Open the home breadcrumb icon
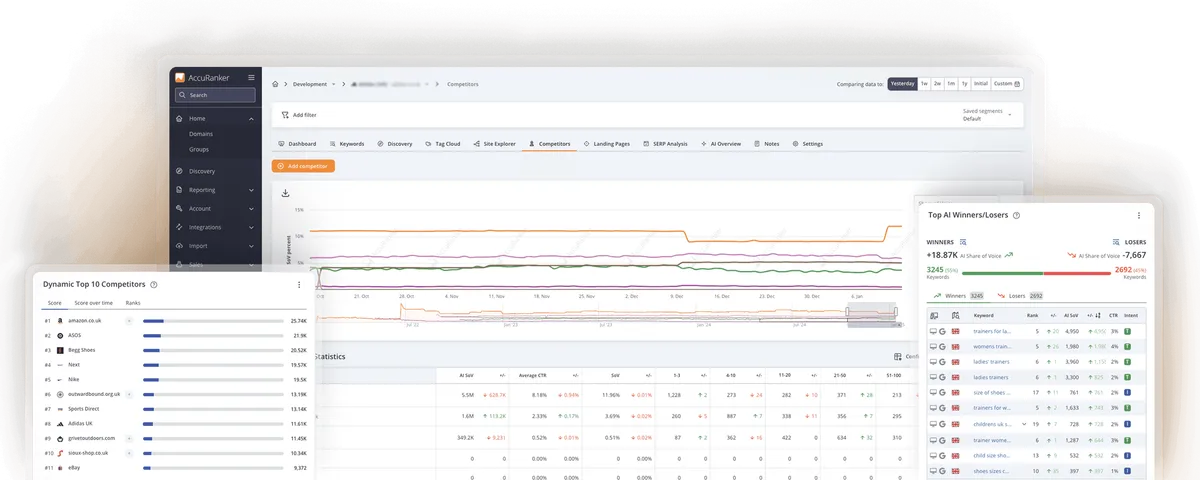Image resolution: width=1200 pixels, height=480 pixels. 276,84
